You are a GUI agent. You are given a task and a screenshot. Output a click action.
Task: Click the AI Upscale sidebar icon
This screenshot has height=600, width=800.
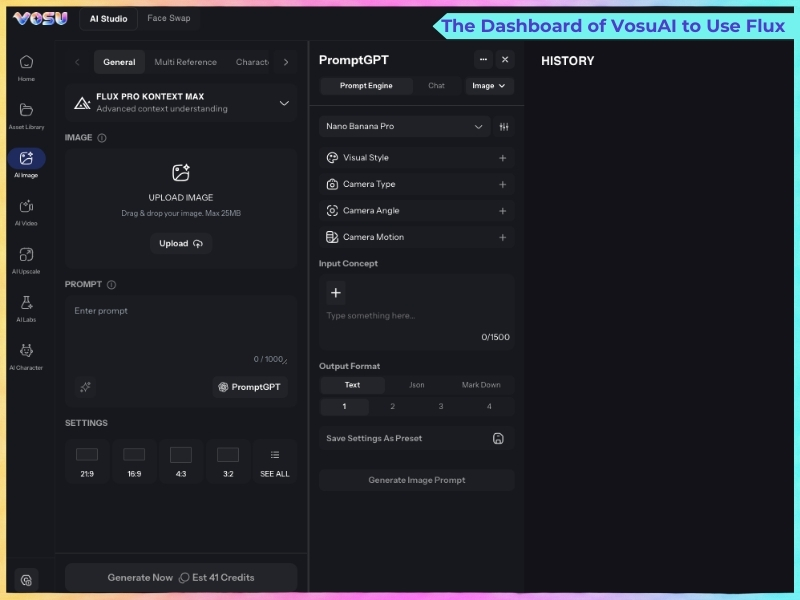tap(26, 255)
